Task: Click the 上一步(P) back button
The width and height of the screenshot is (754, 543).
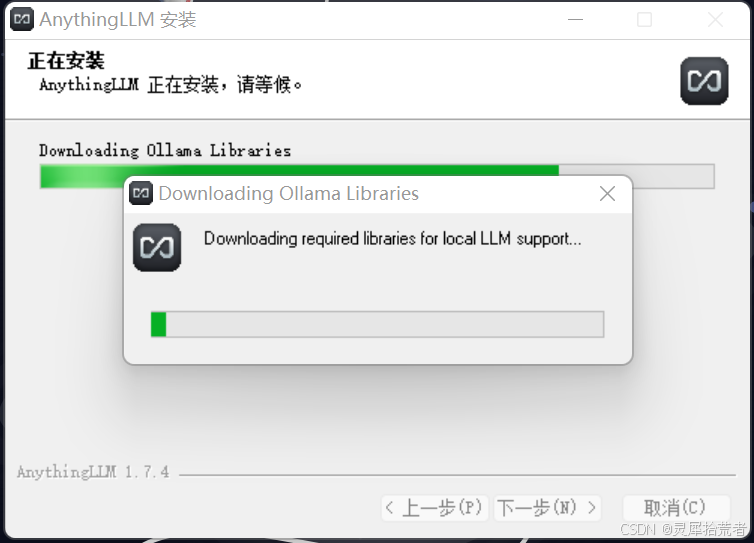Action: pos(435,508)
